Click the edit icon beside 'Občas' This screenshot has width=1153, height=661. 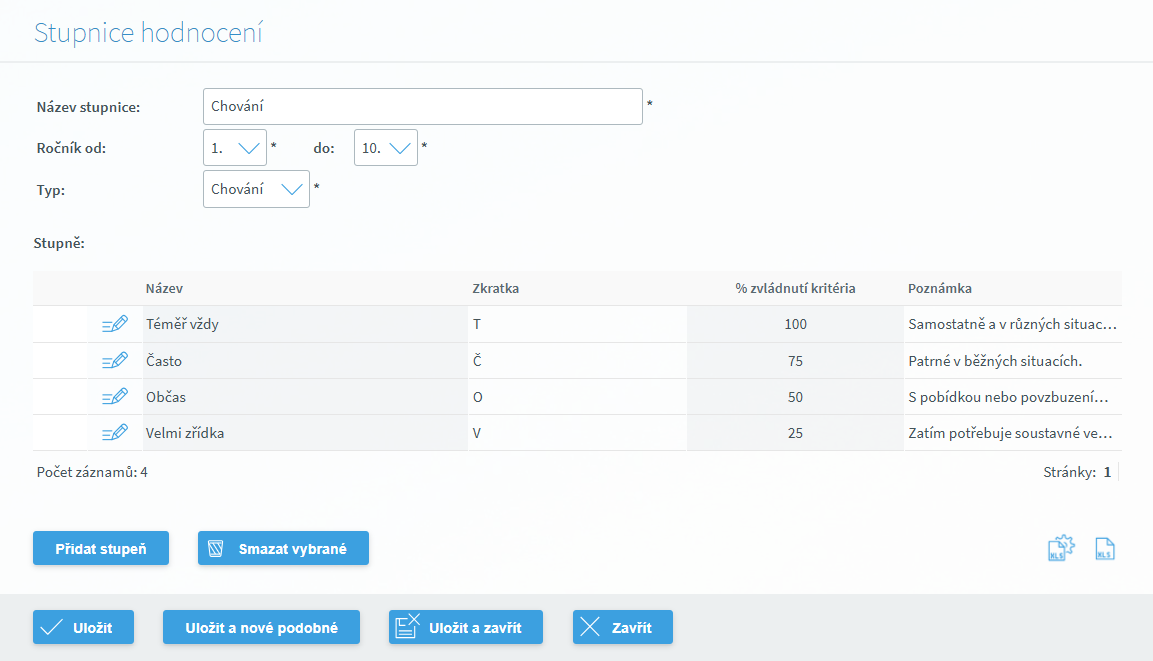coord(115,396)
